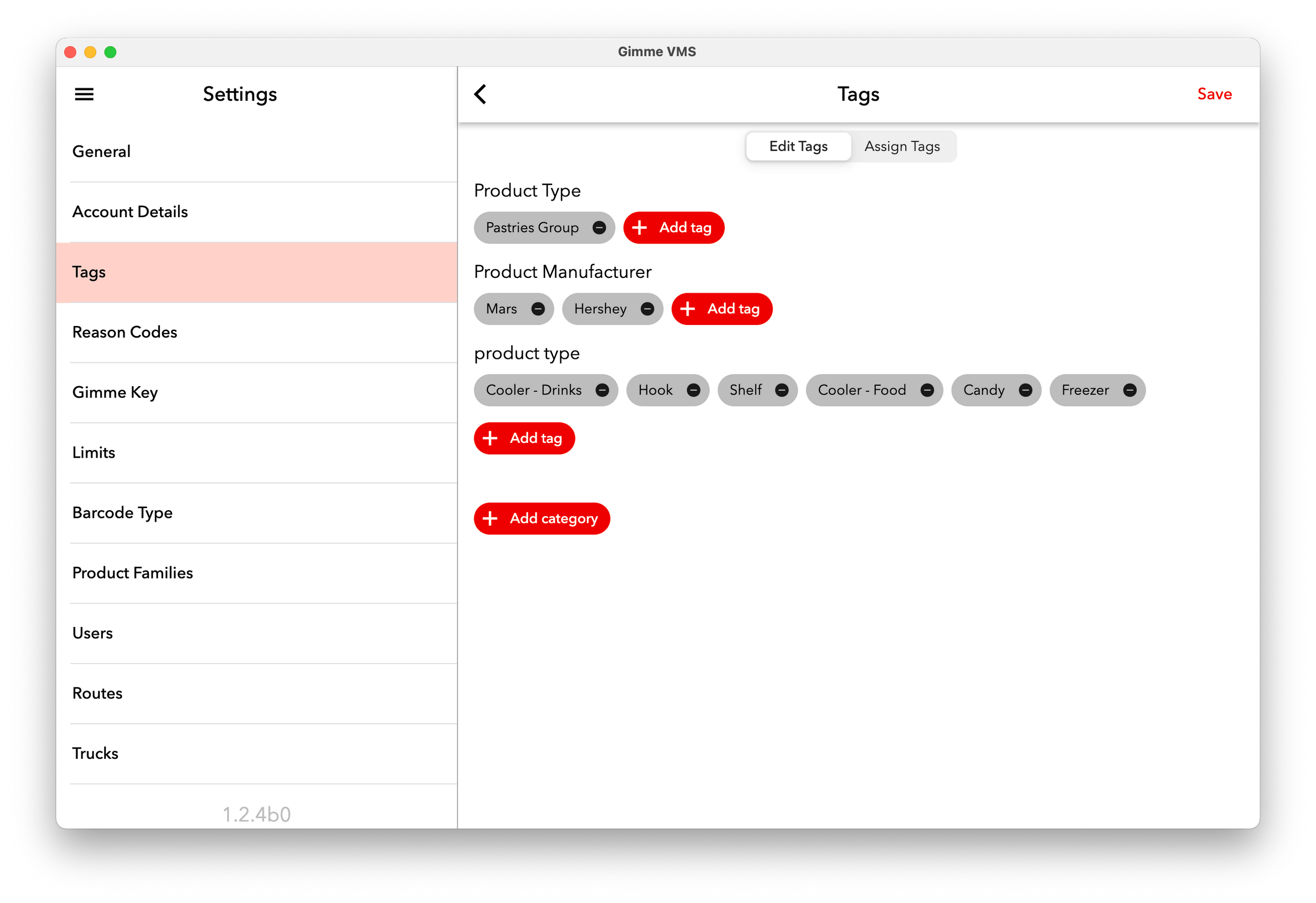Viewport: 1316px width, 903px height.
Task: Click the back arrow chevron
Action: [x=480, y=94]
